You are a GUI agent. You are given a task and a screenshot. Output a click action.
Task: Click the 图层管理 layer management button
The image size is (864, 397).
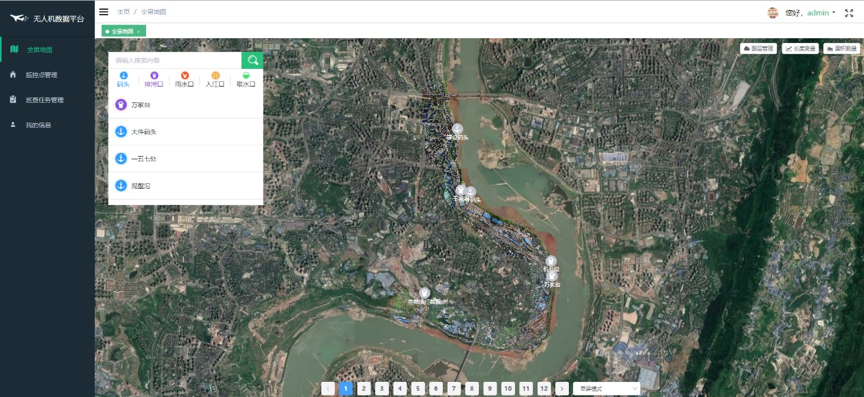(x=758, y=49)
